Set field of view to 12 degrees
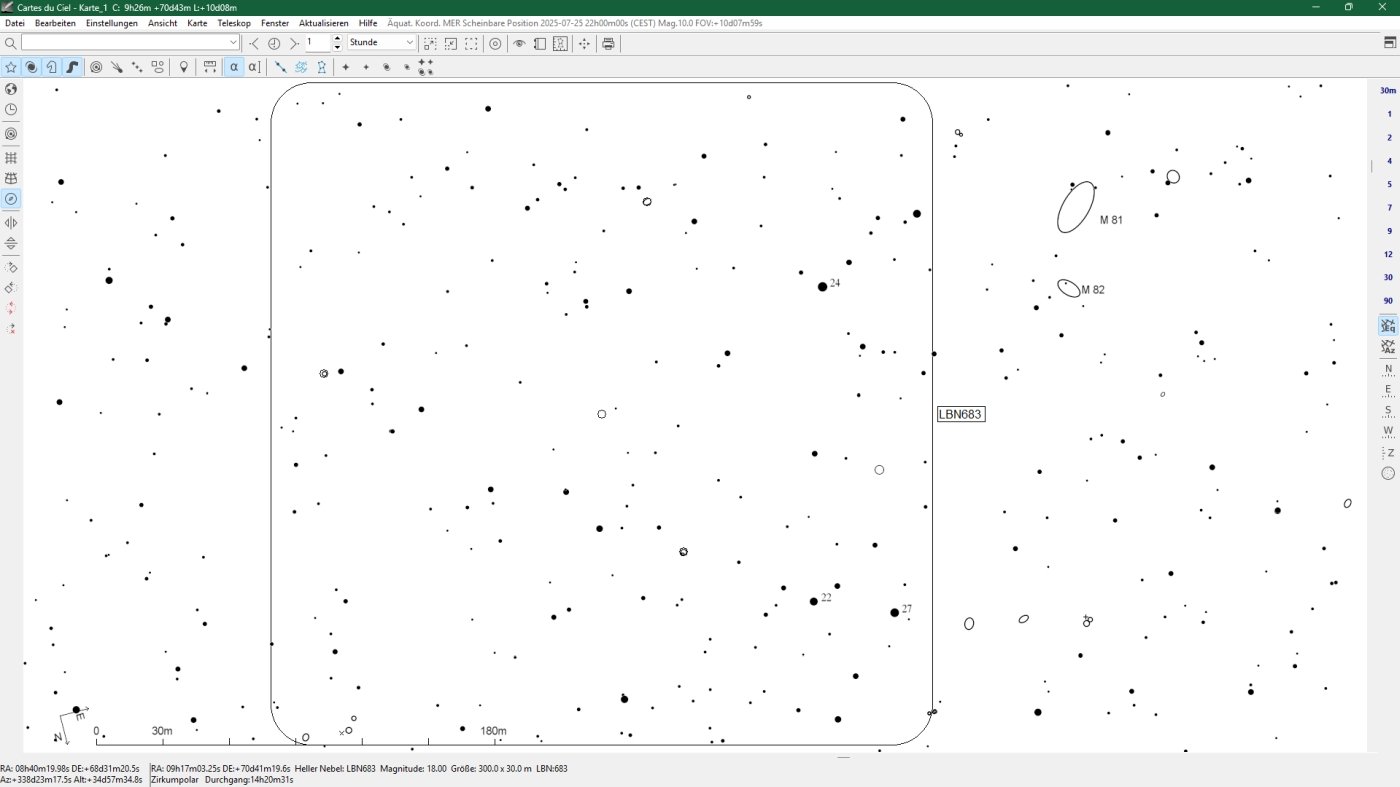This screenshot has width=1400, height=787. (x=1388, y=254)
